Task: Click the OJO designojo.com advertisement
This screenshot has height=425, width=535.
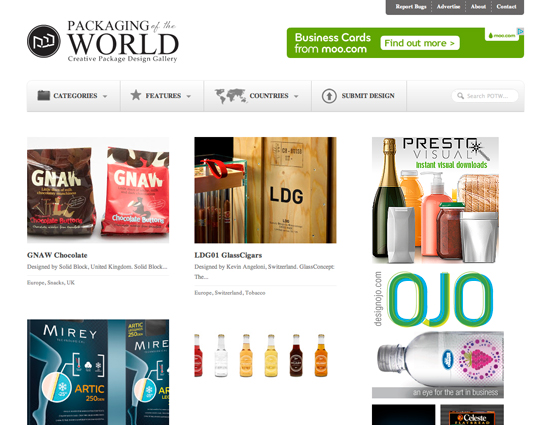Action: tap(438, 334)
